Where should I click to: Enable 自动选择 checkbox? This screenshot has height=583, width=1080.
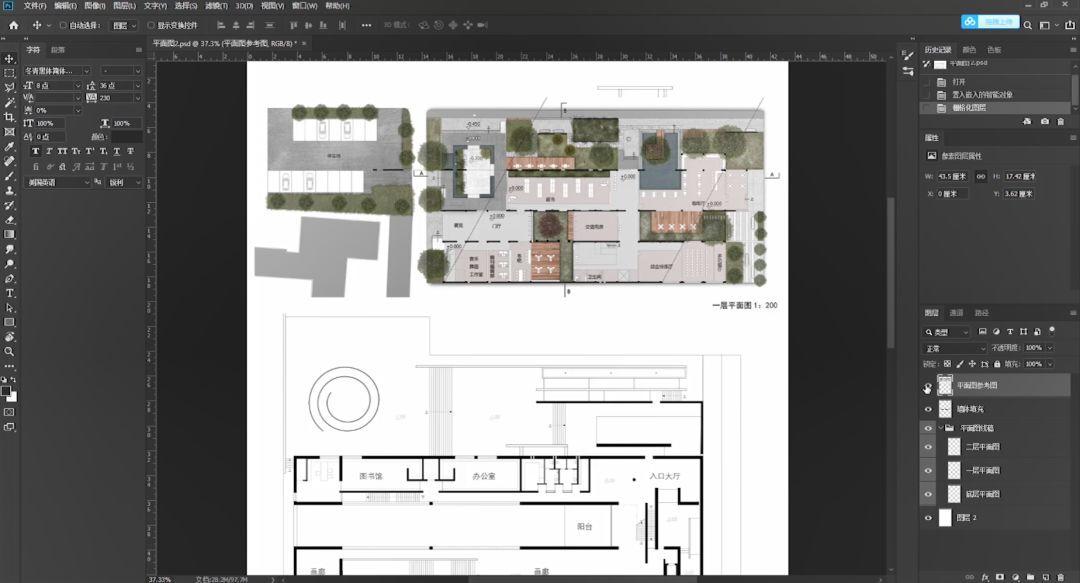click(x=63, y=25)
